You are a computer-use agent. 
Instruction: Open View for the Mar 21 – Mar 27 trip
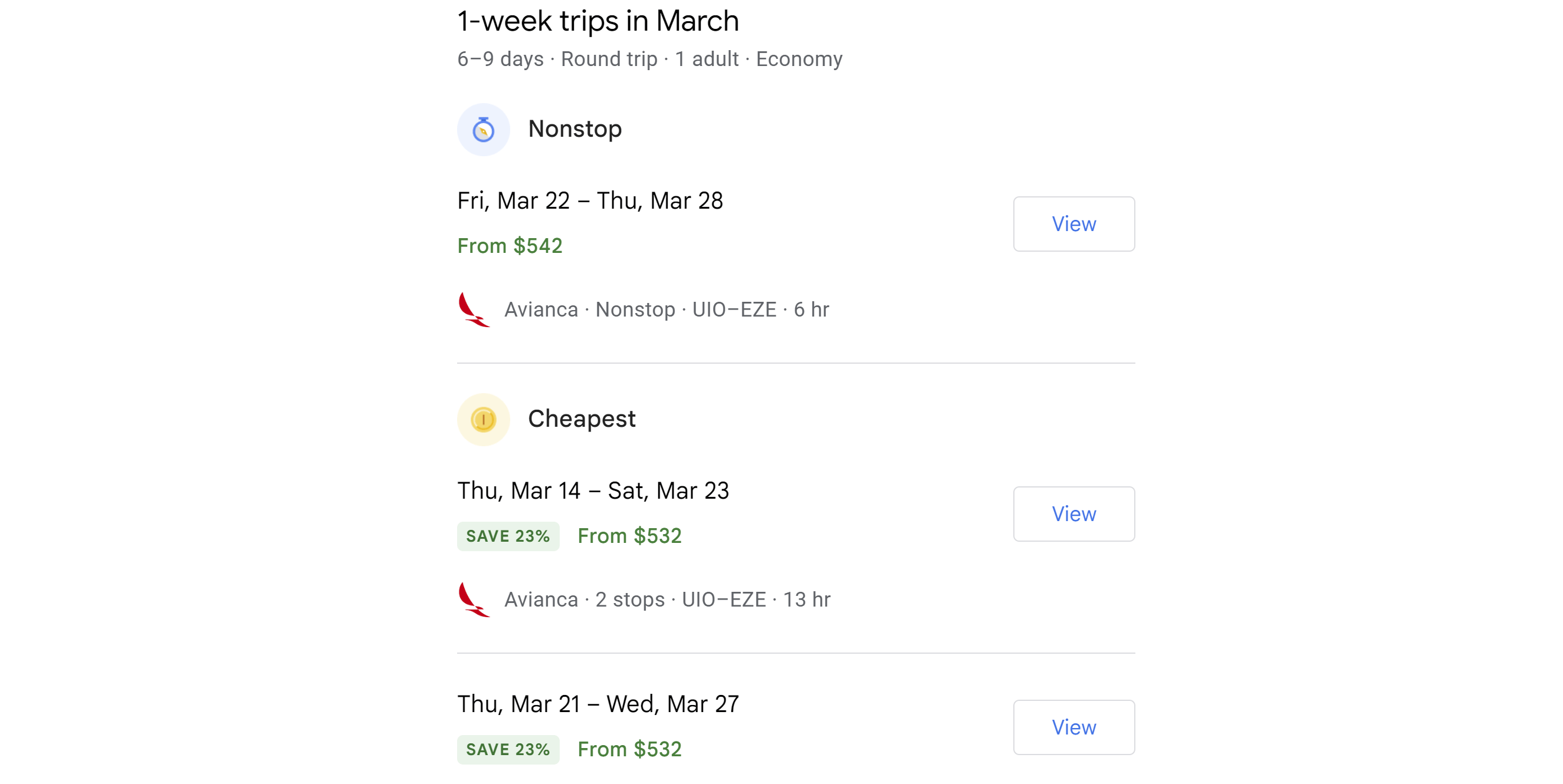pyautogui.click(x=1073, y=726)
